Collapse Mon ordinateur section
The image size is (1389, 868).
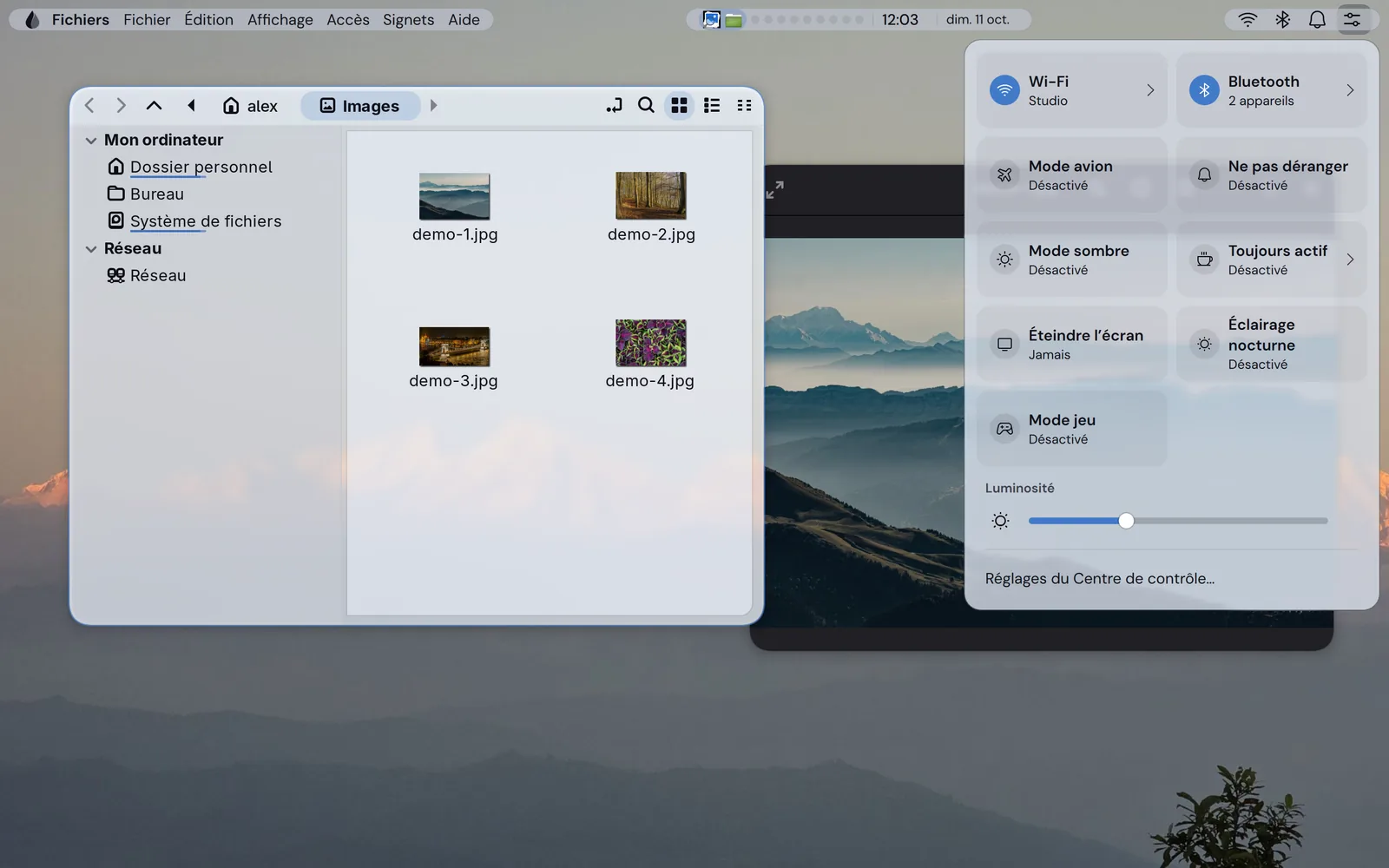tap(91, 141)
